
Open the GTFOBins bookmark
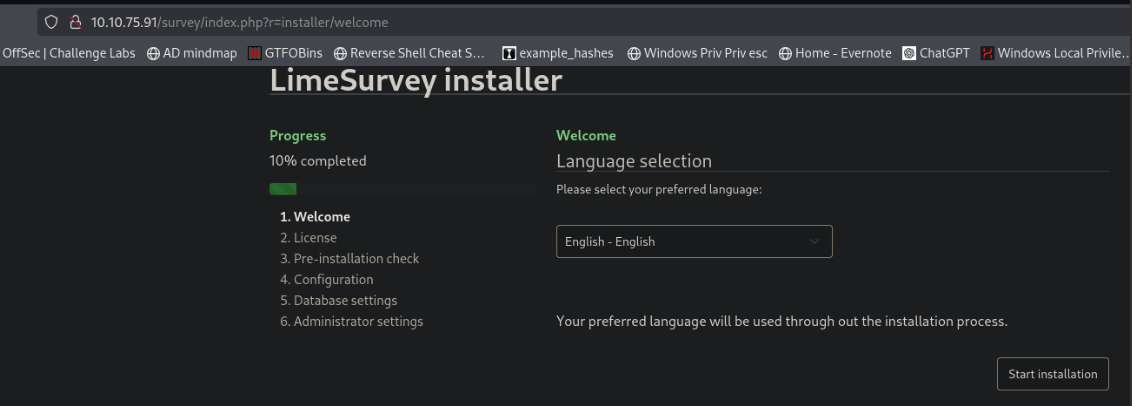point(285,53)
